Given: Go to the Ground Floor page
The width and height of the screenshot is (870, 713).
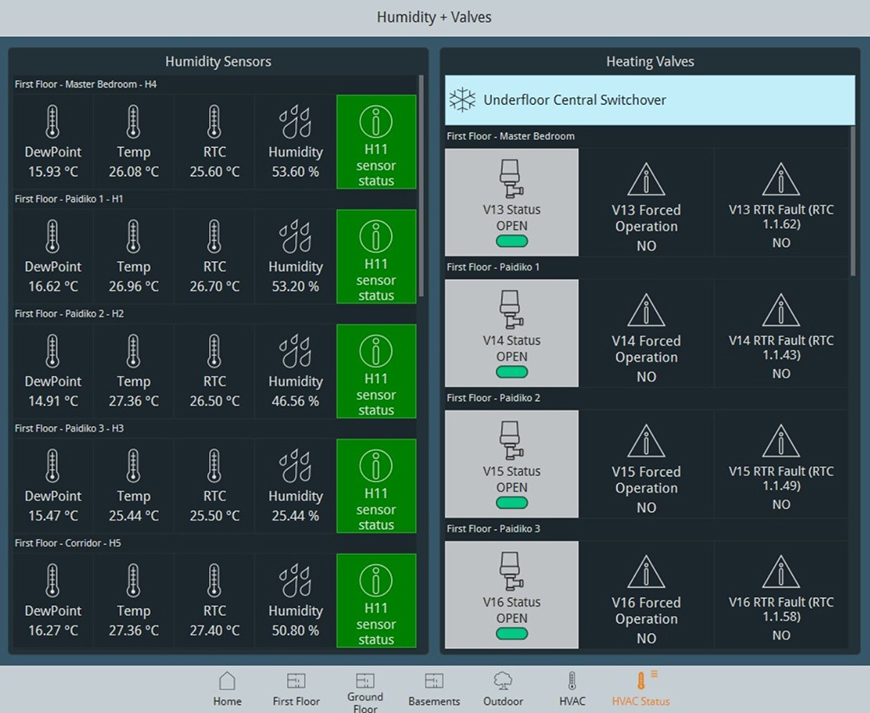Looking at the screenshot, I should tap(365, 688).
